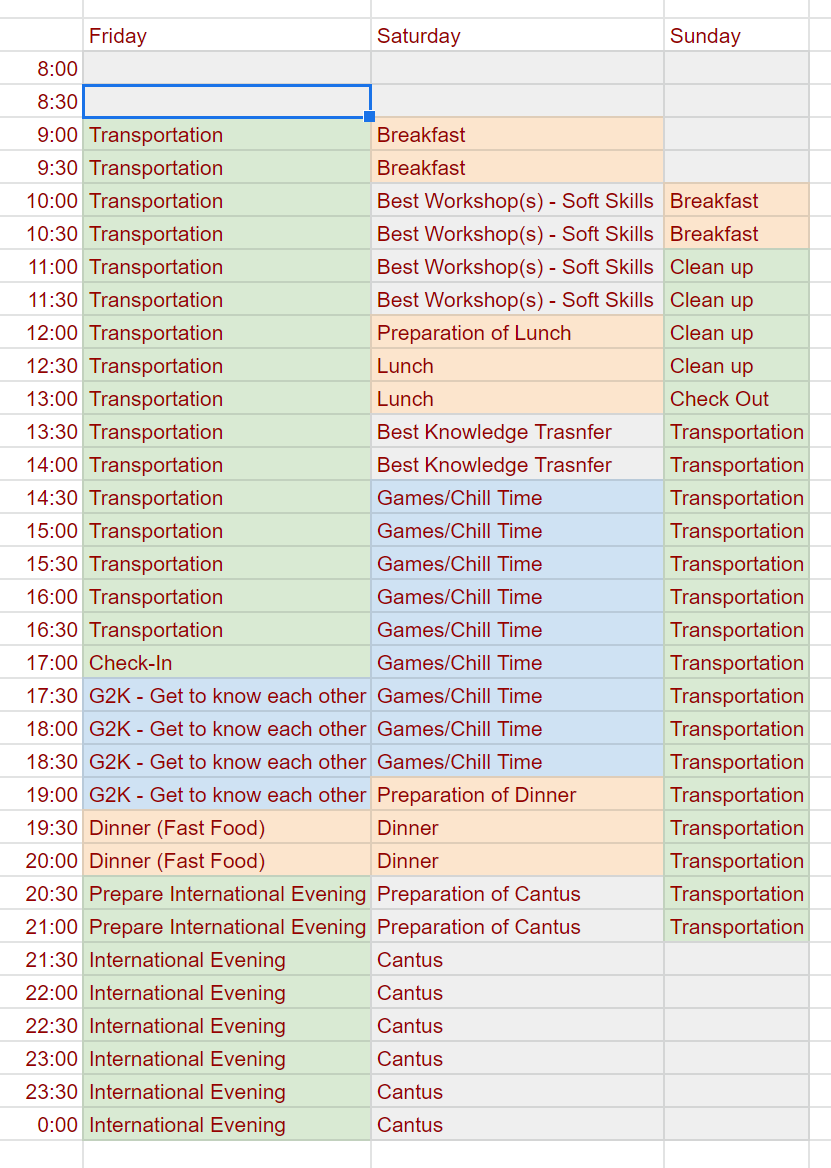Image resolution: width=831 pixels, height=1168 pixels.
Task: Select the Saturday header cell
Action: (517, 36)
